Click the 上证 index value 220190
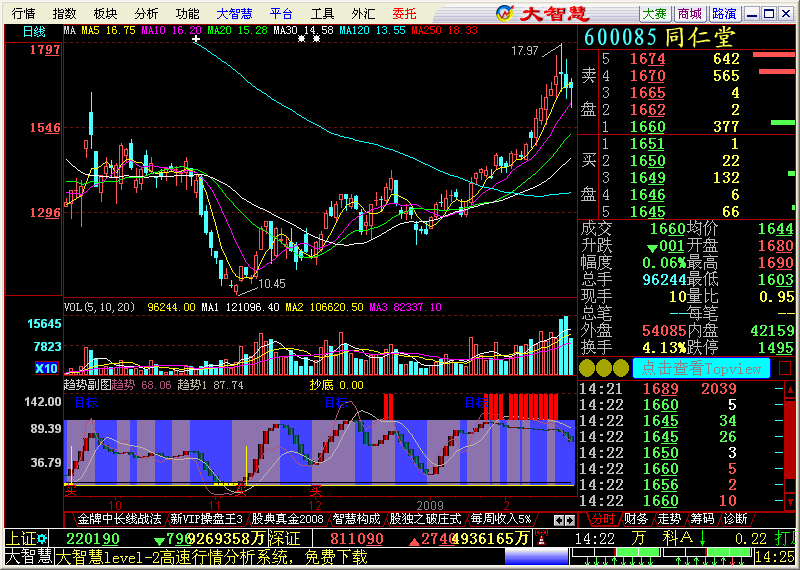This screenshot has height=570, width=800. [x=93, y=538]
